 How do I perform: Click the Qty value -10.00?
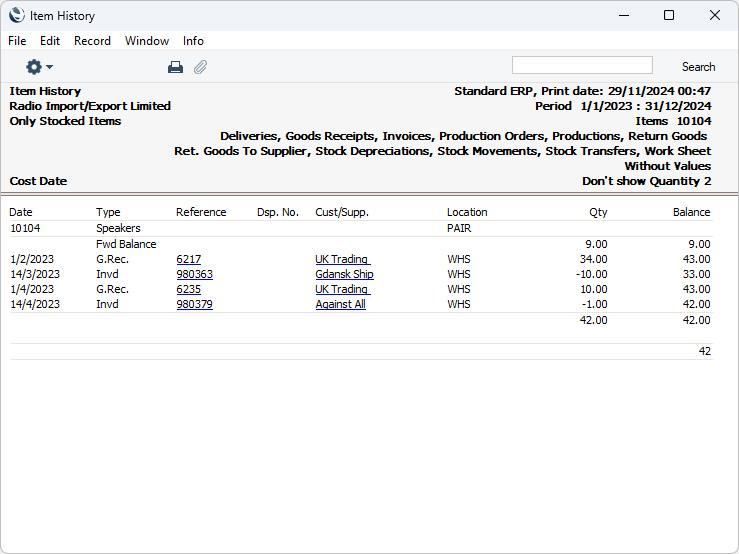click(x=591, y=274)
